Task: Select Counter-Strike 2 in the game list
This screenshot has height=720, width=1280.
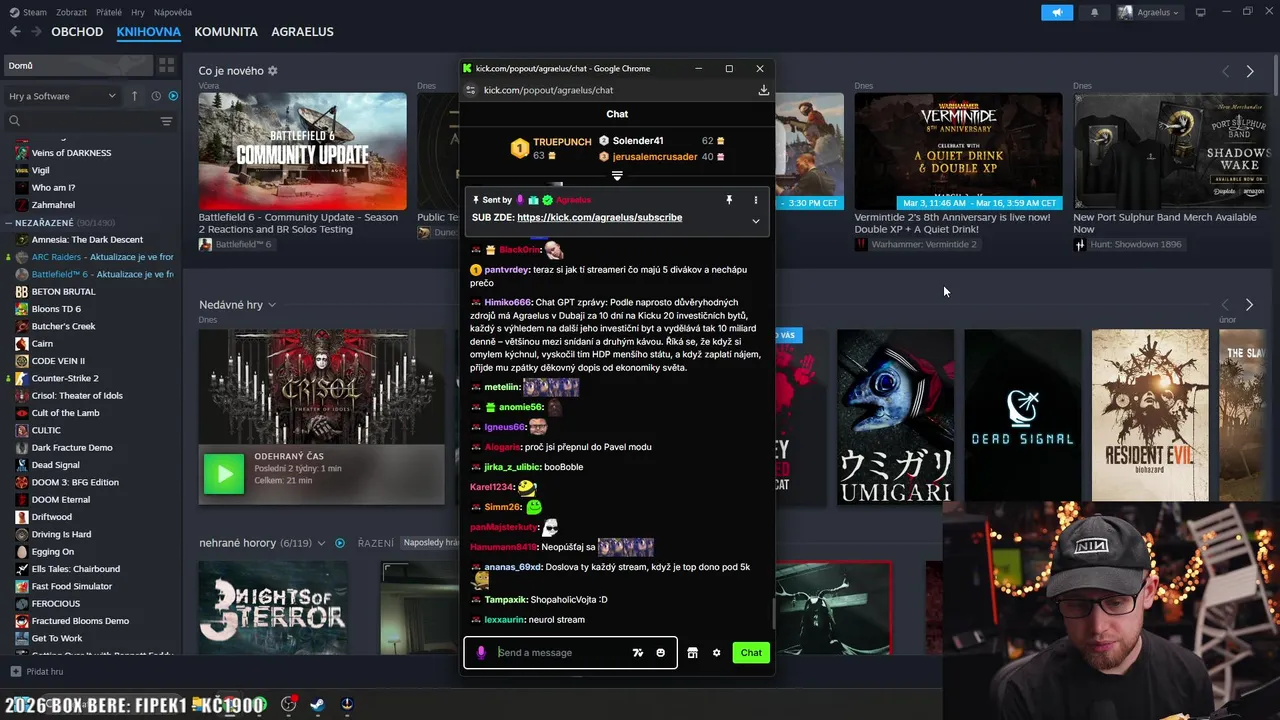Action: (x=65, y=378)
